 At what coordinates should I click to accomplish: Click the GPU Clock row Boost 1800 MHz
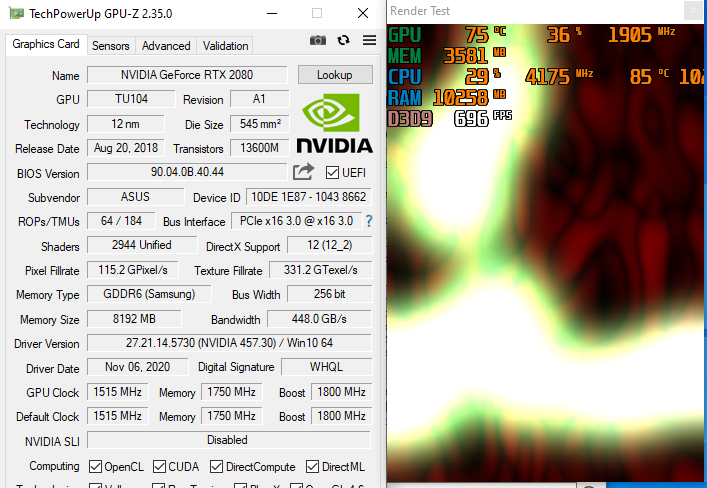pyautogui.click(x=341, y=392)
